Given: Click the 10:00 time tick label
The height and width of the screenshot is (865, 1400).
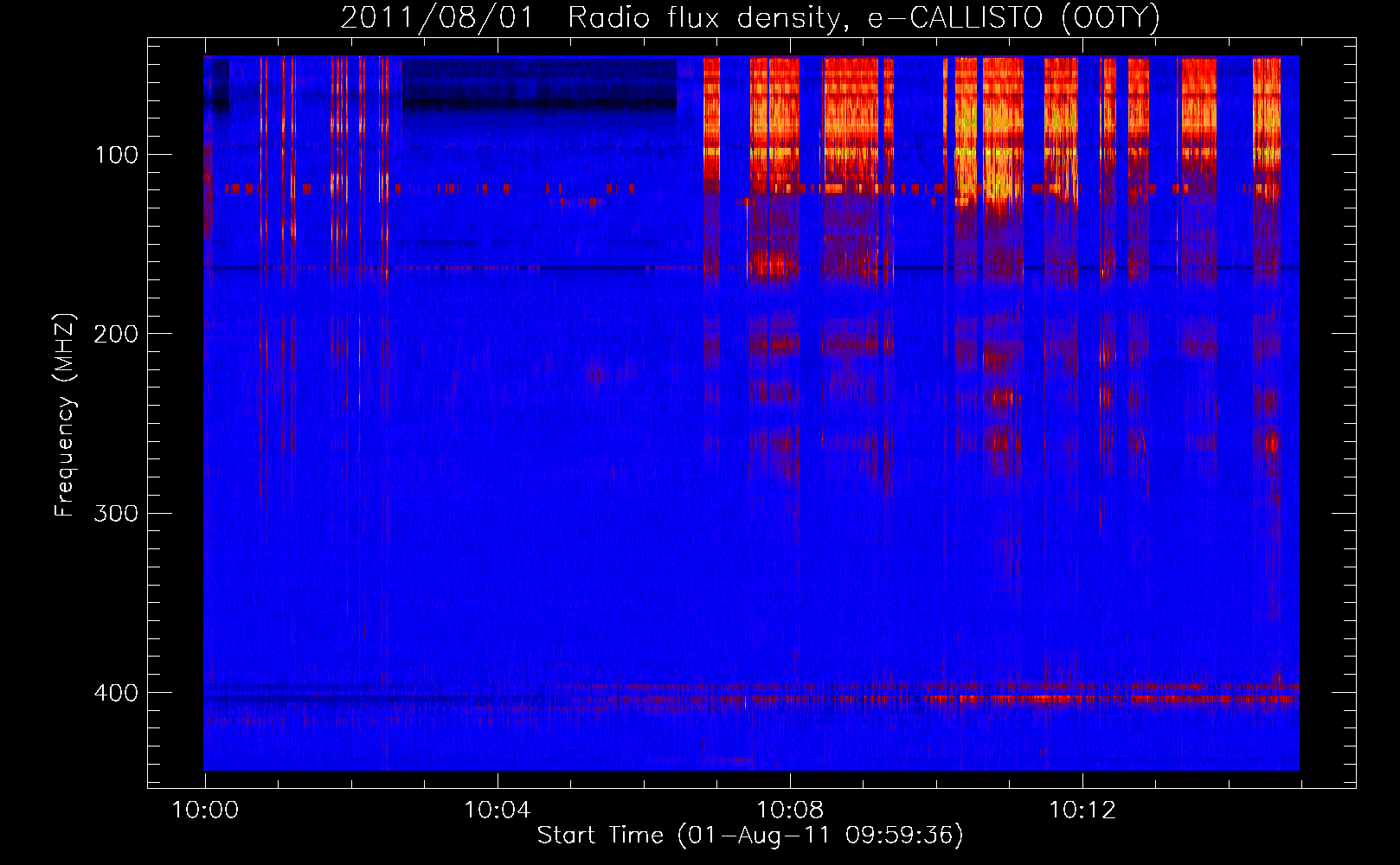Looking at the screenshot, I should pos(205,810).
